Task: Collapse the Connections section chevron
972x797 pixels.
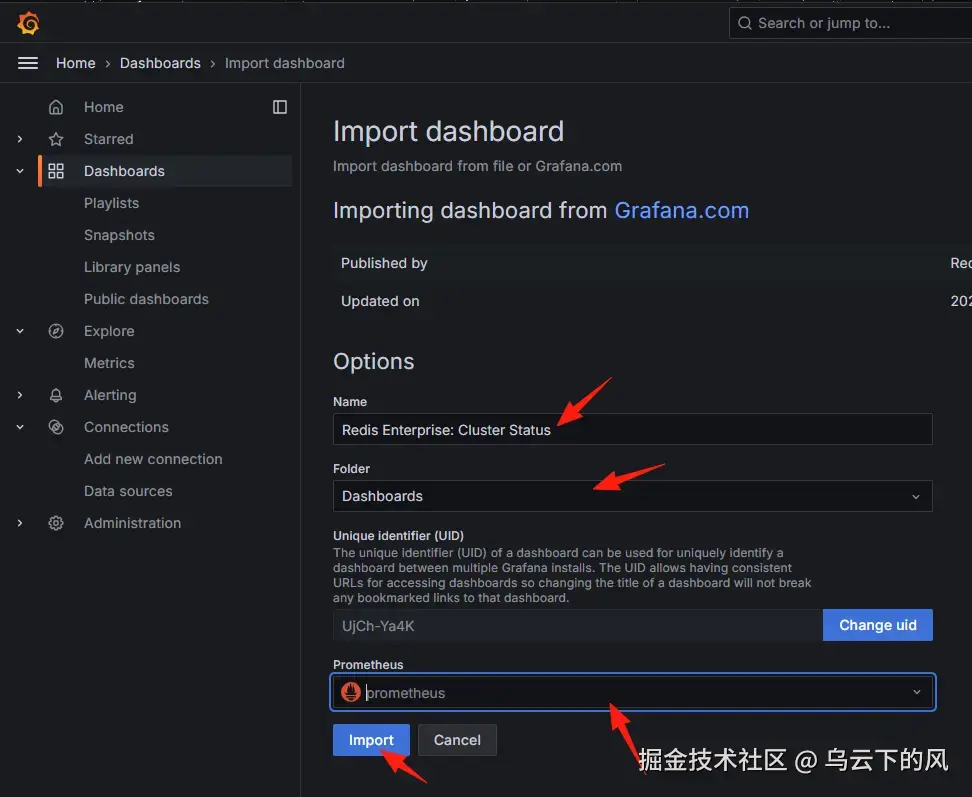Action: point(20,427)
